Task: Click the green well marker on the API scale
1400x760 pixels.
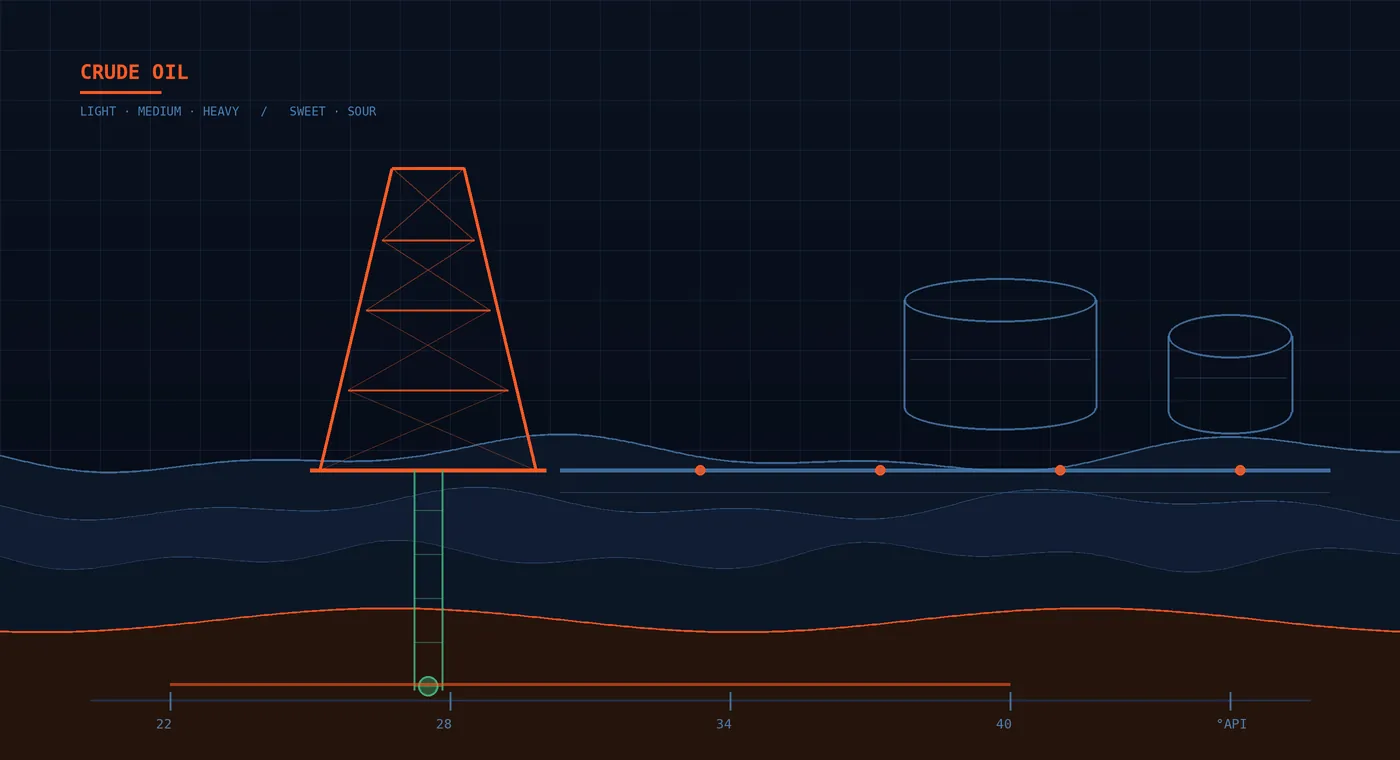Action: [x=428, y=686]
